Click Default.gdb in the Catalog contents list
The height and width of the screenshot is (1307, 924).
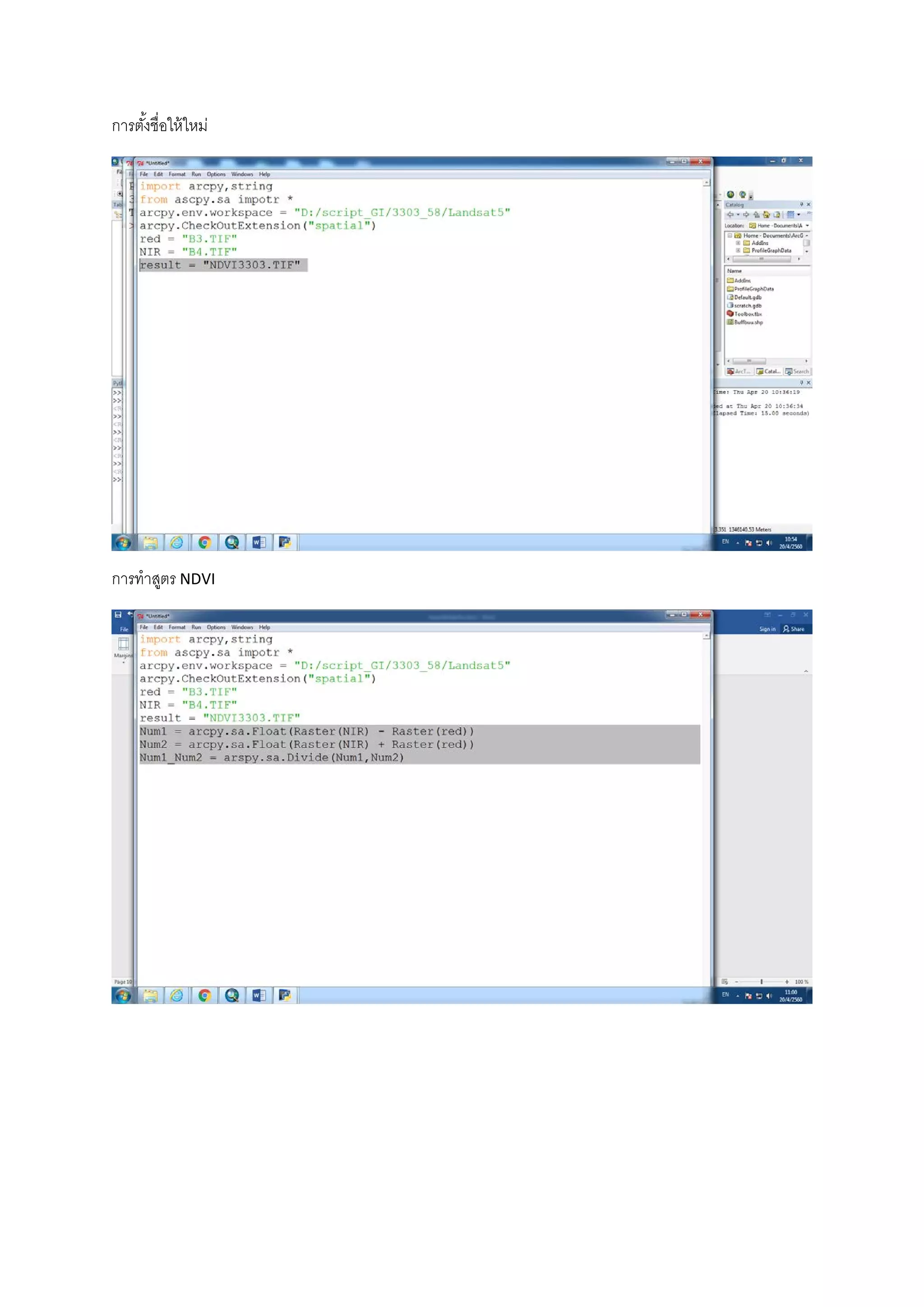[747, 297]
